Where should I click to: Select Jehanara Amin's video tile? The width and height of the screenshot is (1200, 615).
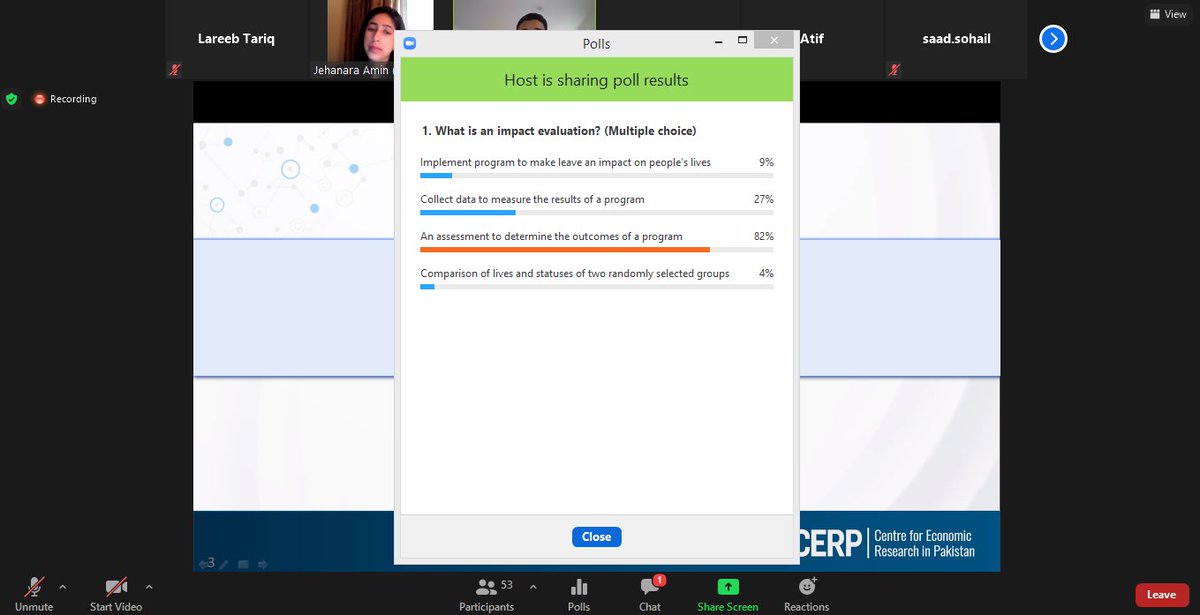(x=360, y=39)
